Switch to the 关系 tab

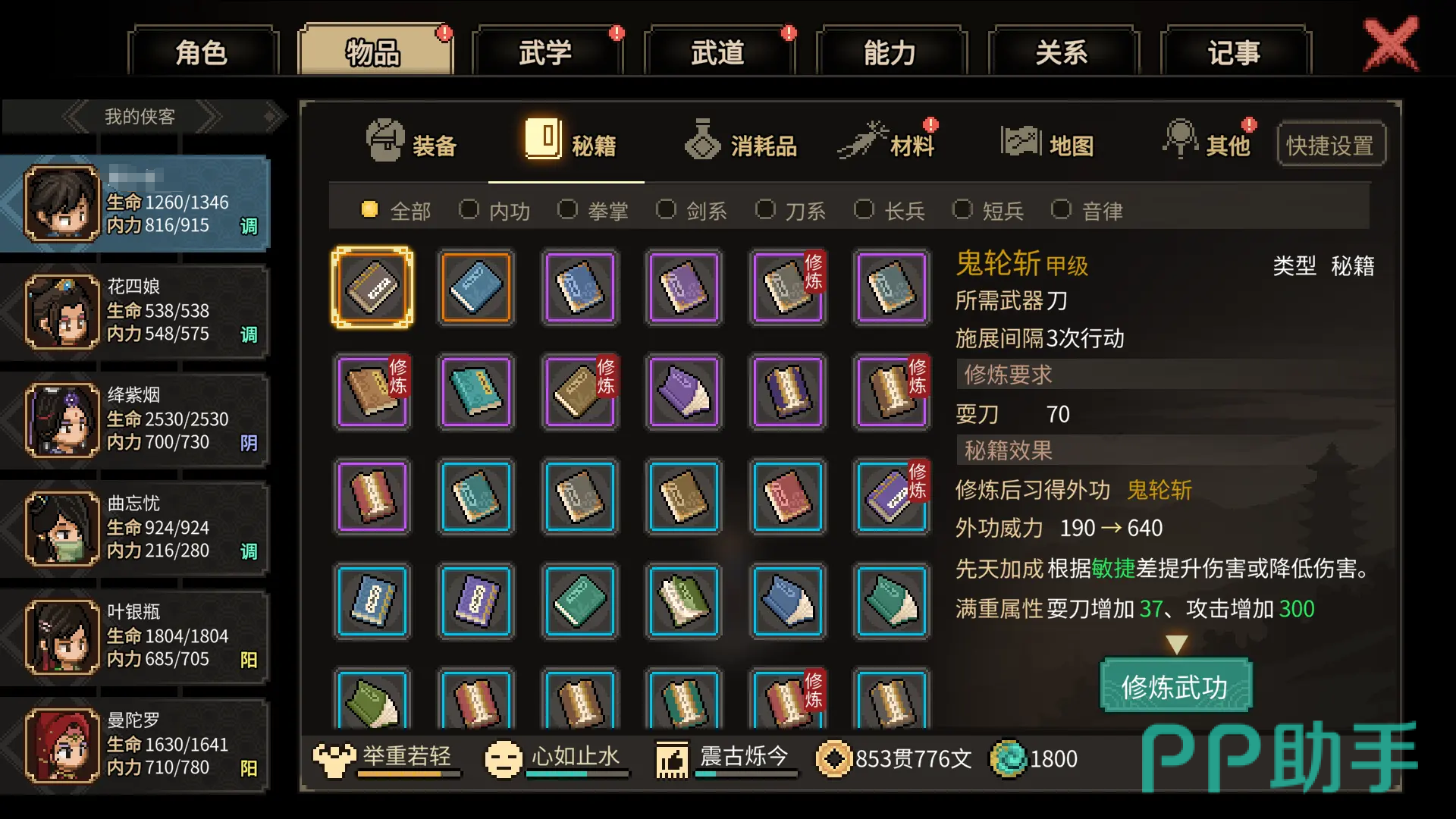coord(1062,52)
